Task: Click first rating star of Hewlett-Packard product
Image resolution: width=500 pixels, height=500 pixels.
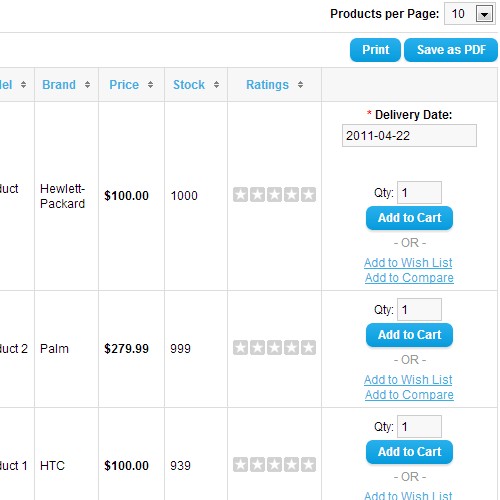Action: click(x=240, y=195)
